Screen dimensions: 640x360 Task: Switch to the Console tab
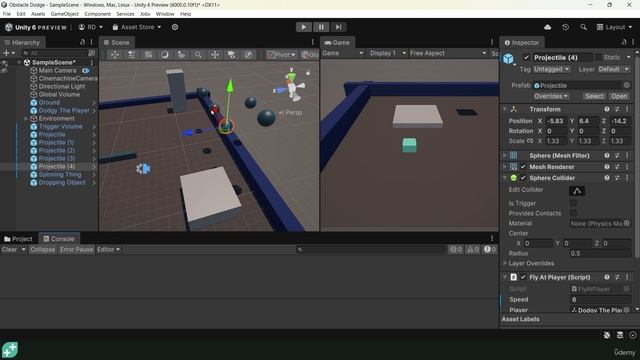59,239
